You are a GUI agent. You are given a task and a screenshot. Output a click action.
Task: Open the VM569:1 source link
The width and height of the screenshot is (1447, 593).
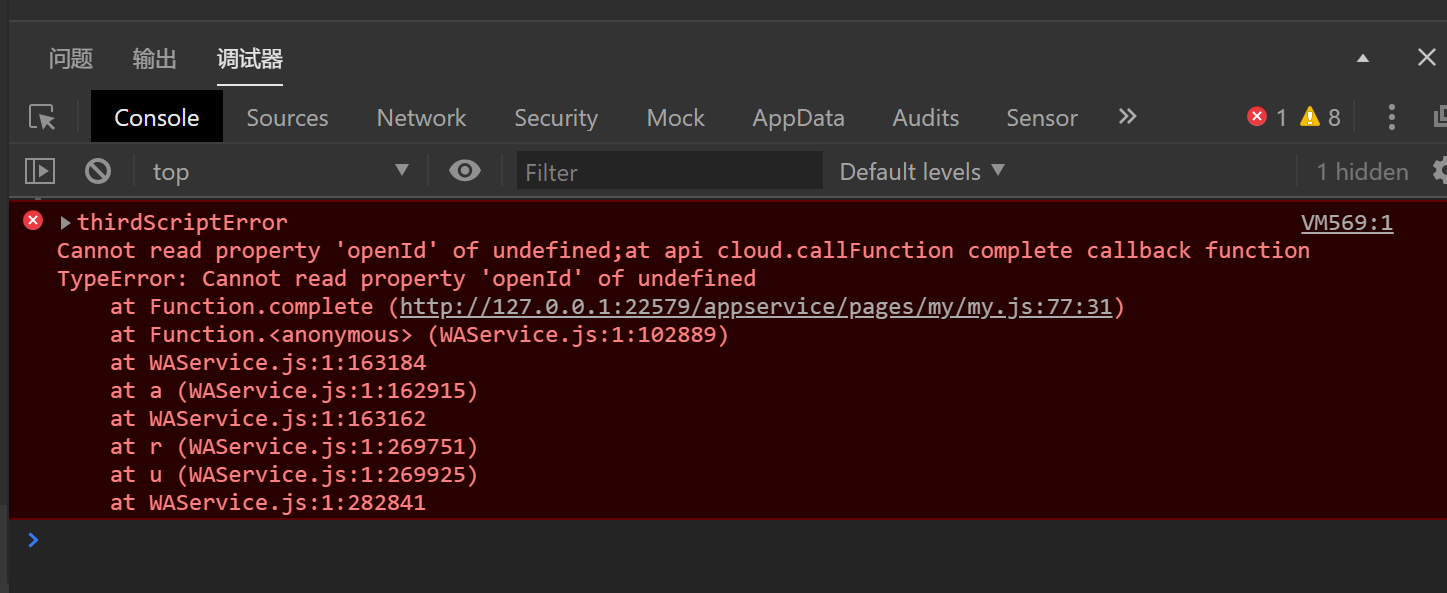coord(1346,222)
